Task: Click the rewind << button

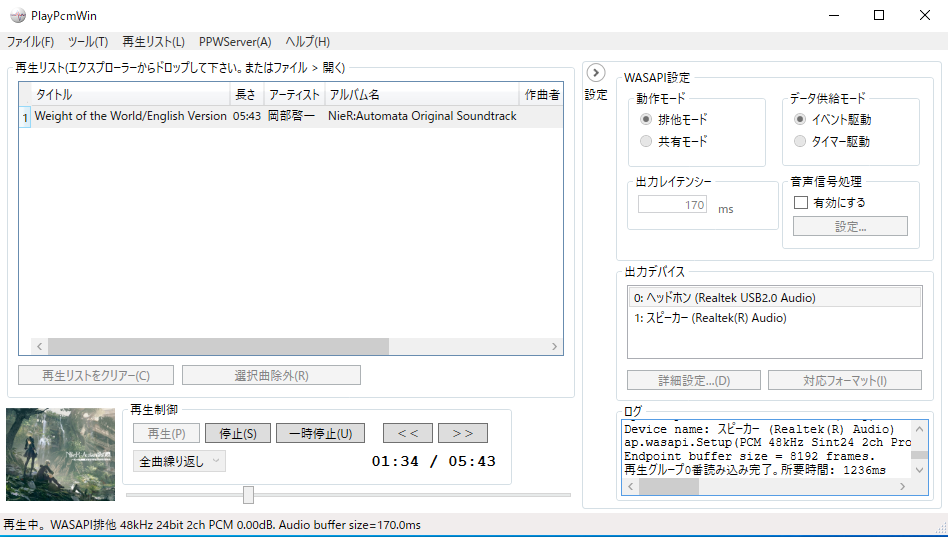Action: click(x=408, y=433)
